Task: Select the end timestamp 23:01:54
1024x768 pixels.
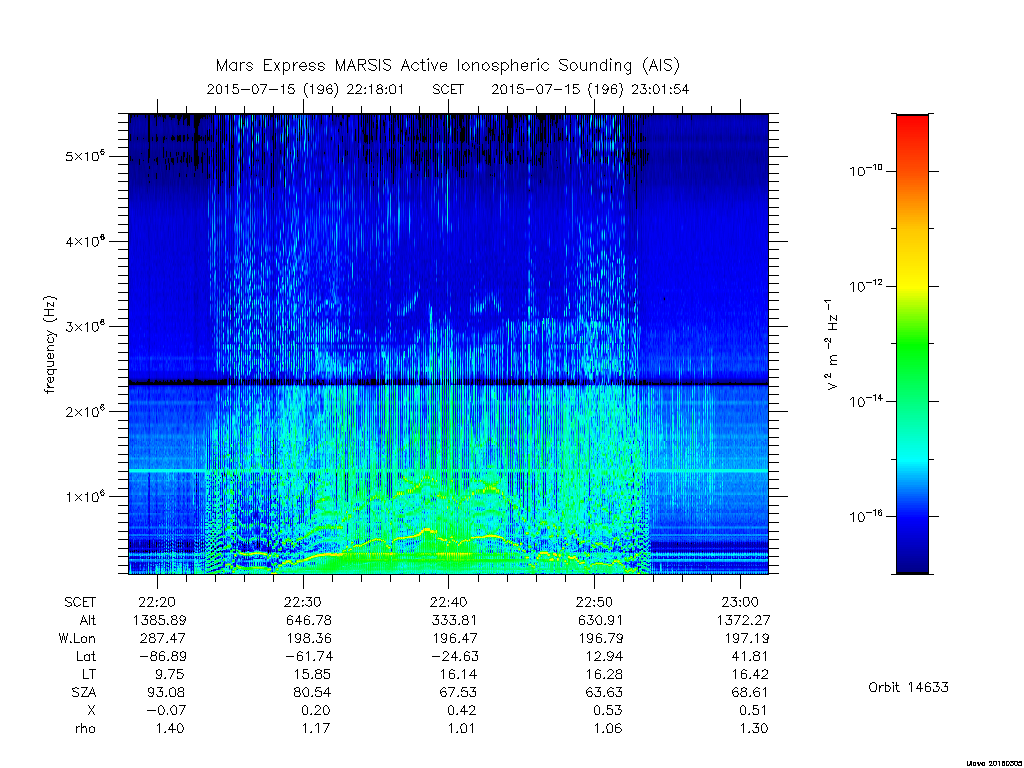Action: coord(660,89)
